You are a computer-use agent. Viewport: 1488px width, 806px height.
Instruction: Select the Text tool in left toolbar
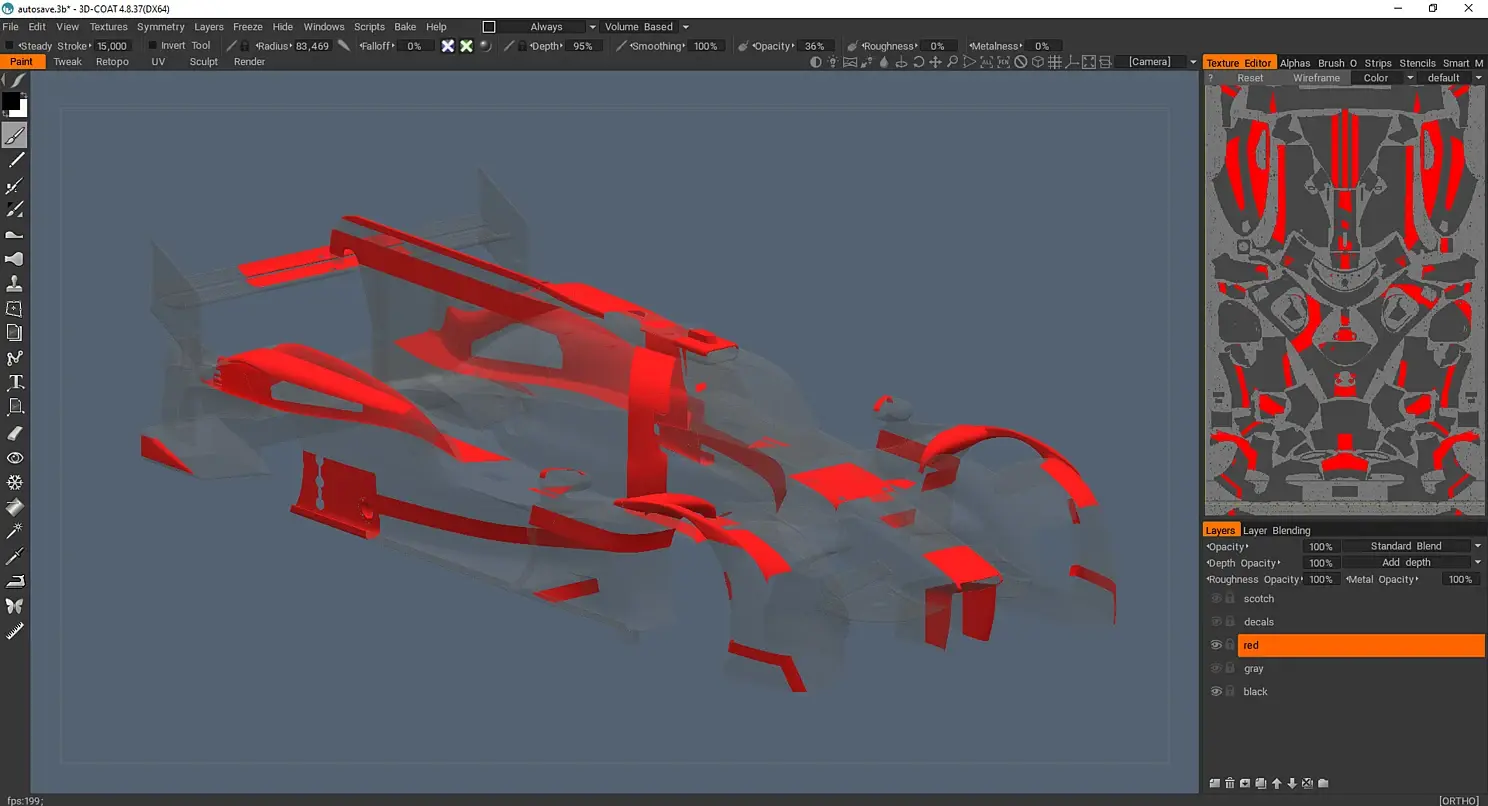point(15,383)
